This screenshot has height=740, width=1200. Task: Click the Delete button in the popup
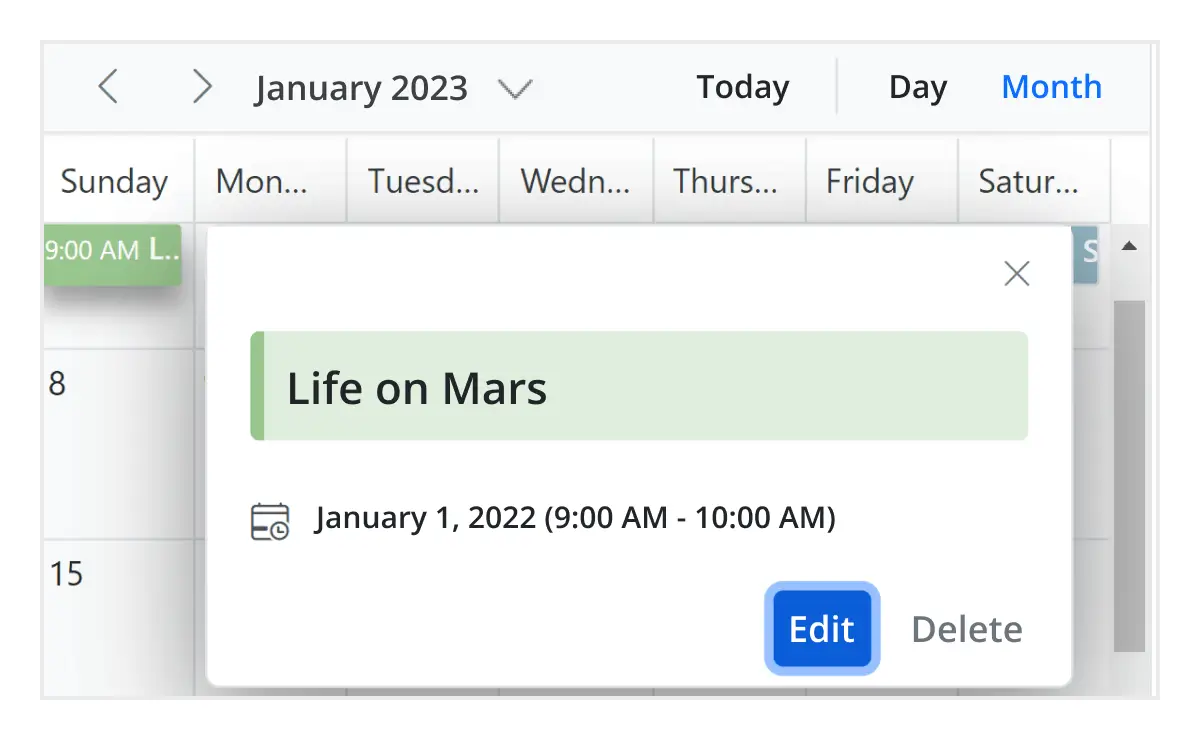[x=965, y=629]
